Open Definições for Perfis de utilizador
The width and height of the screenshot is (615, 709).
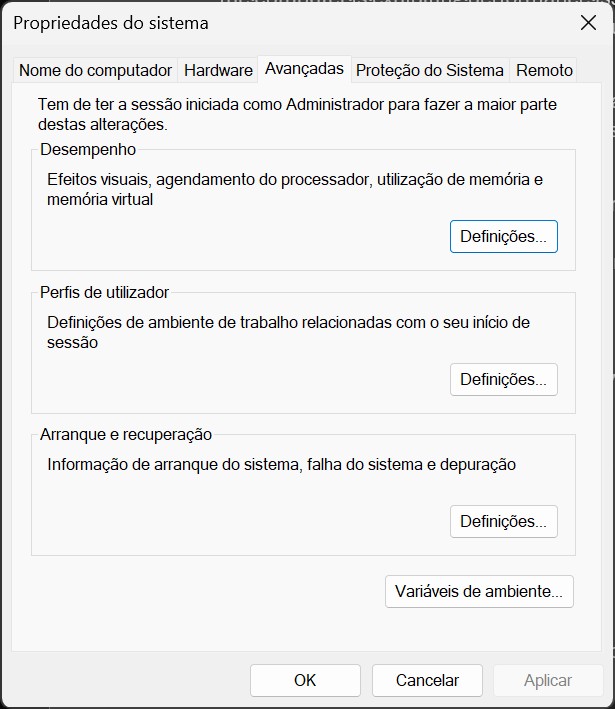pyautogui.click(x=503, y=380)
